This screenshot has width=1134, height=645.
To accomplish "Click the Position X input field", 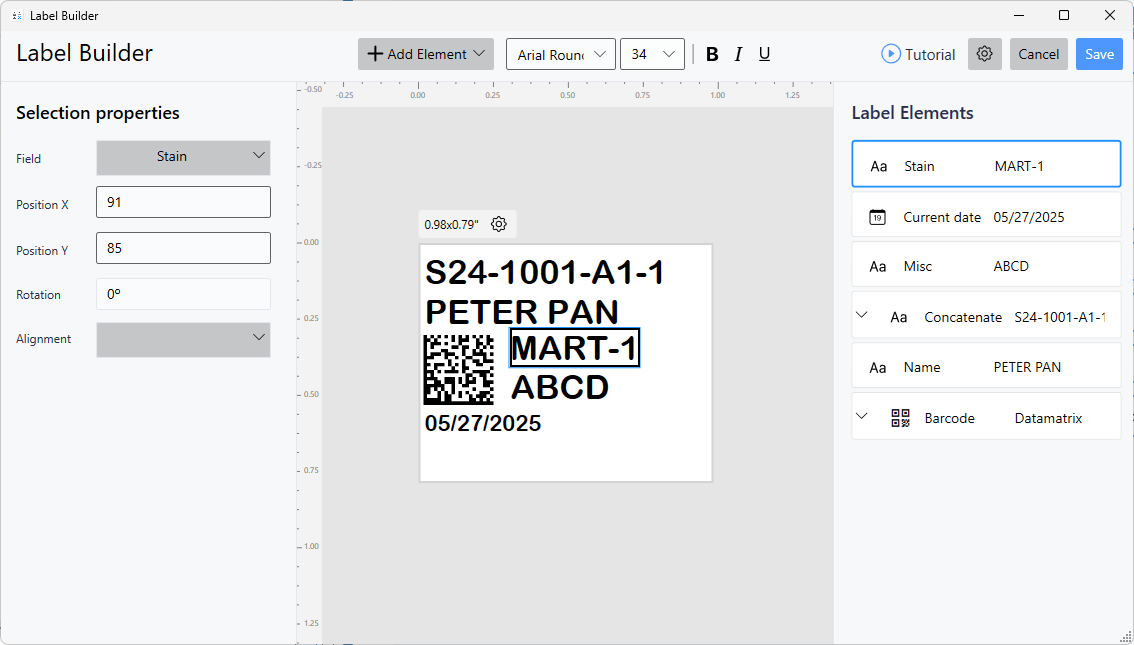I will click(183, 202).
